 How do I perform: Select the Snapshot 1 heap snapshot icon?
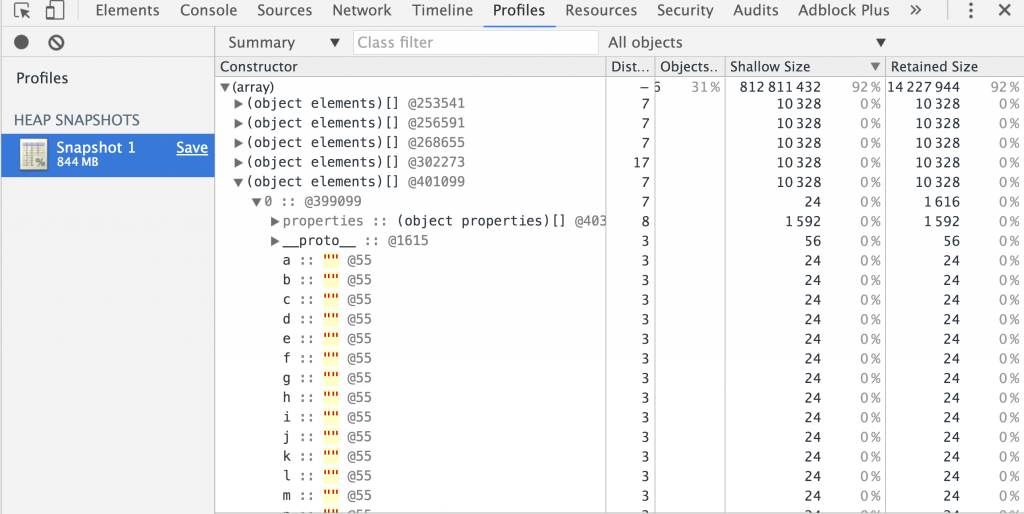(x=33, y=155)
